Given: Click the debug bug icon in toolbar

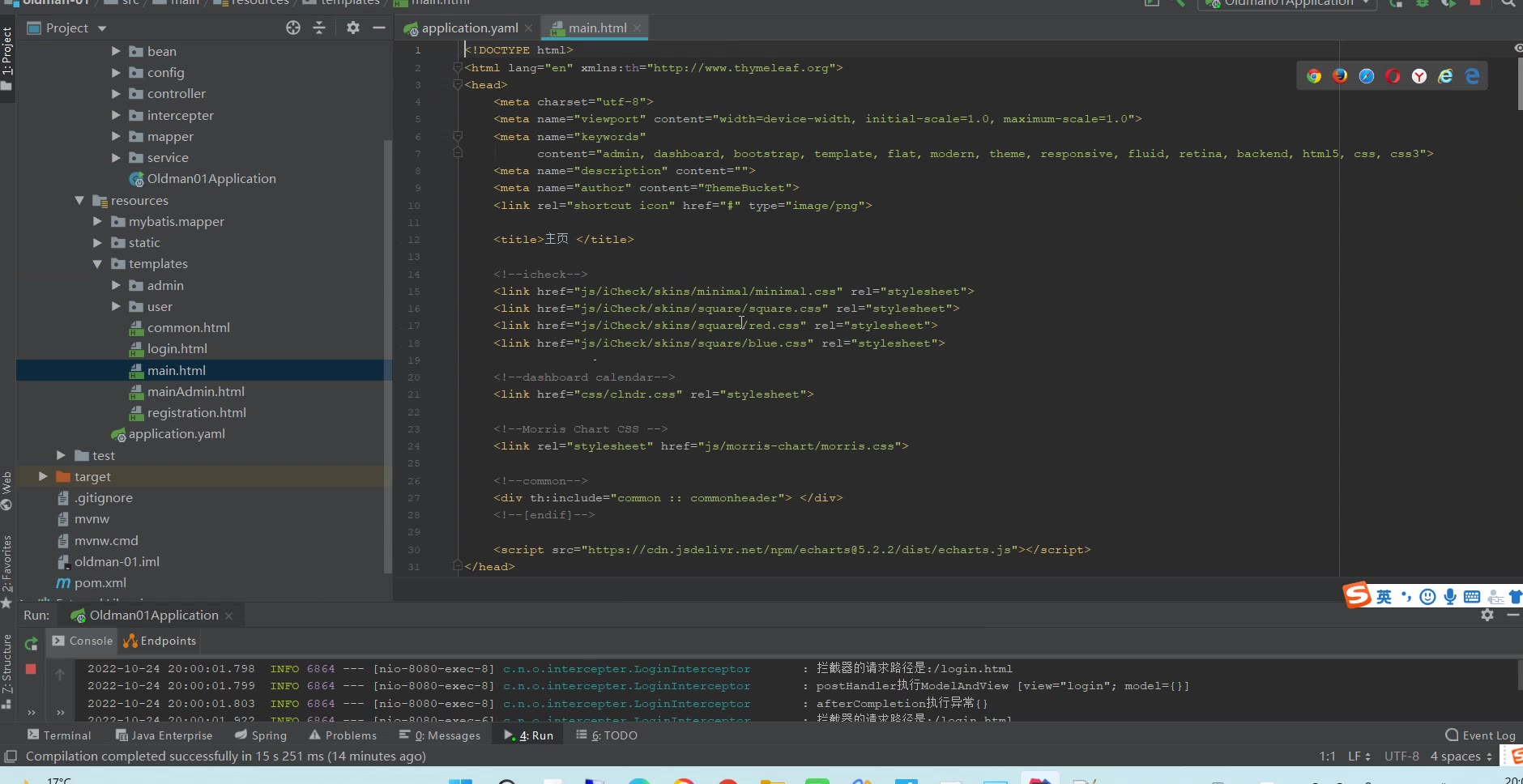Looking at the screenshot, I should tap(1422, 3).
